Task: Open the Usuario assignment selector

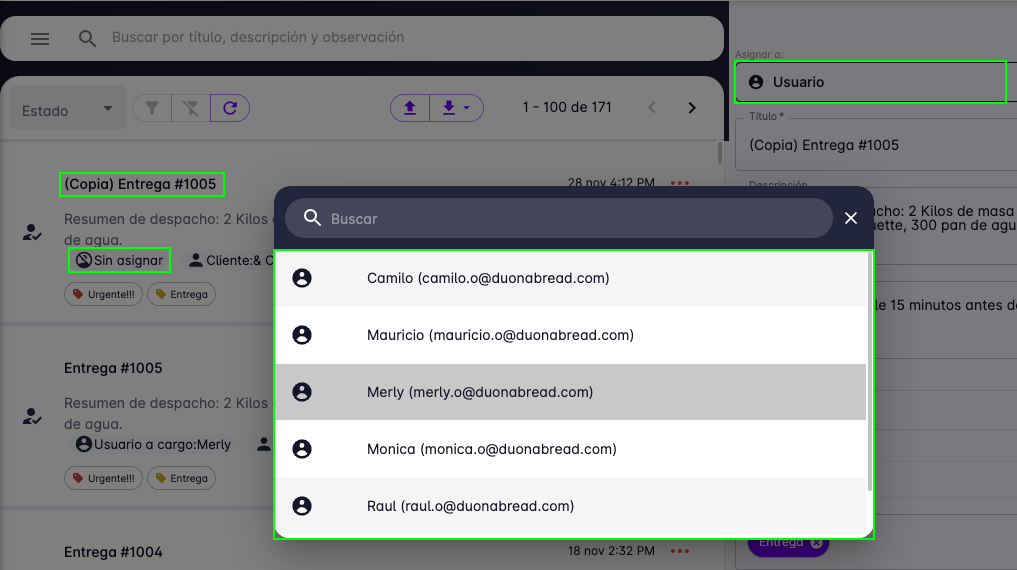Action: point(870,82)
